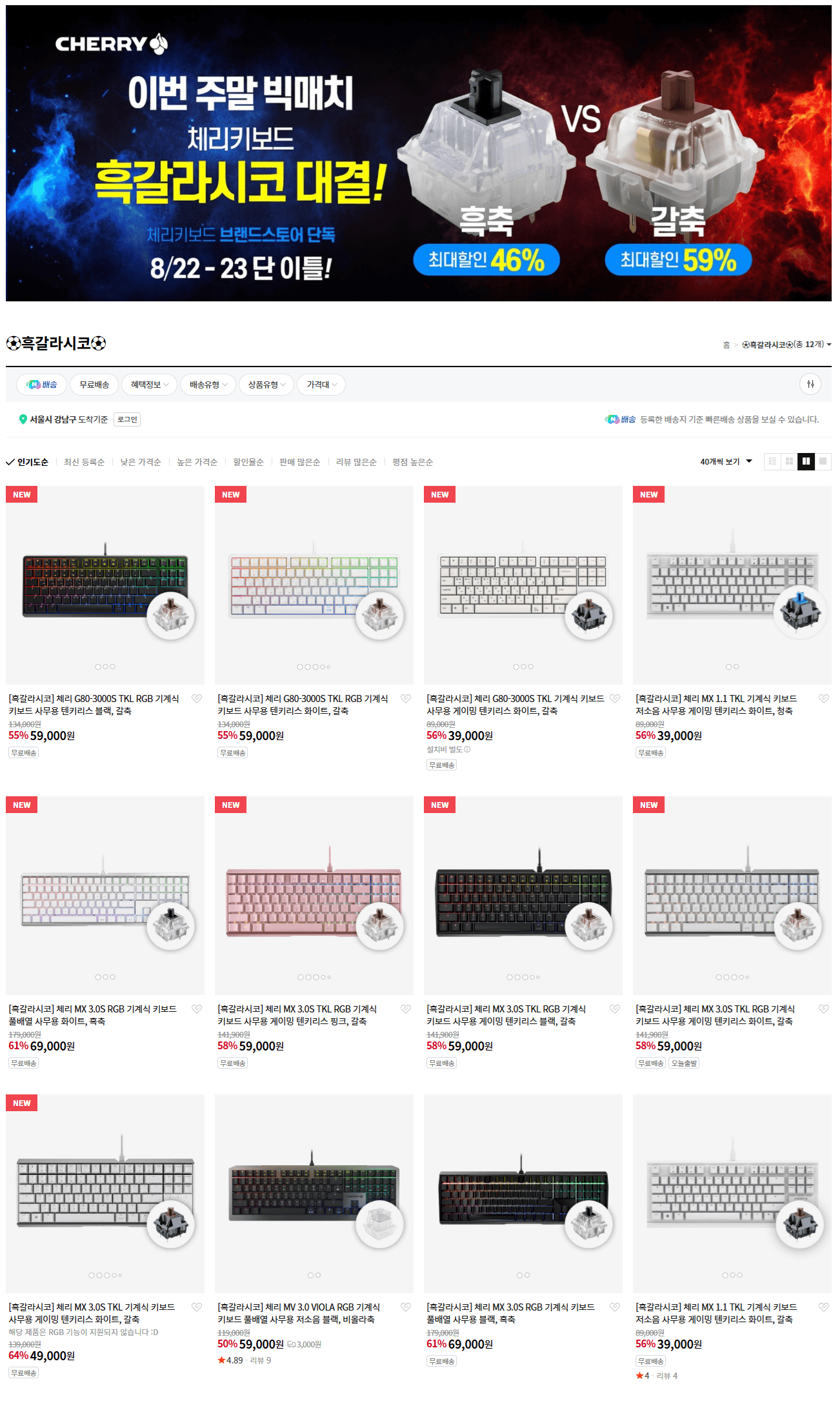840x1408 pixels.
Task: Open the pink MX 3.0S TKL keyboard image
Action: (314, 896)
